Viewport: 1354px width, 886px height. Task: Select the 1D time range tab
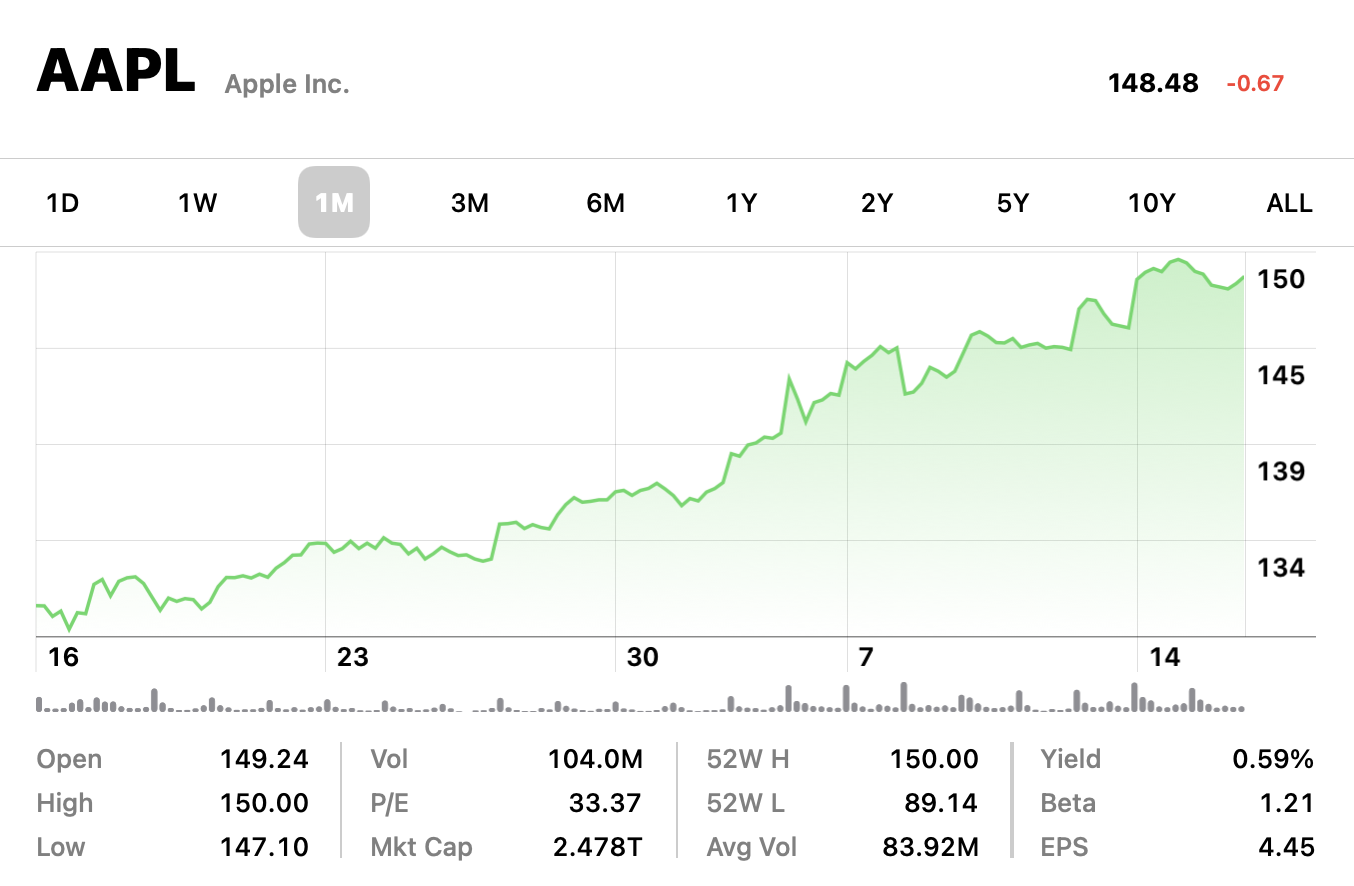(62, 203)
